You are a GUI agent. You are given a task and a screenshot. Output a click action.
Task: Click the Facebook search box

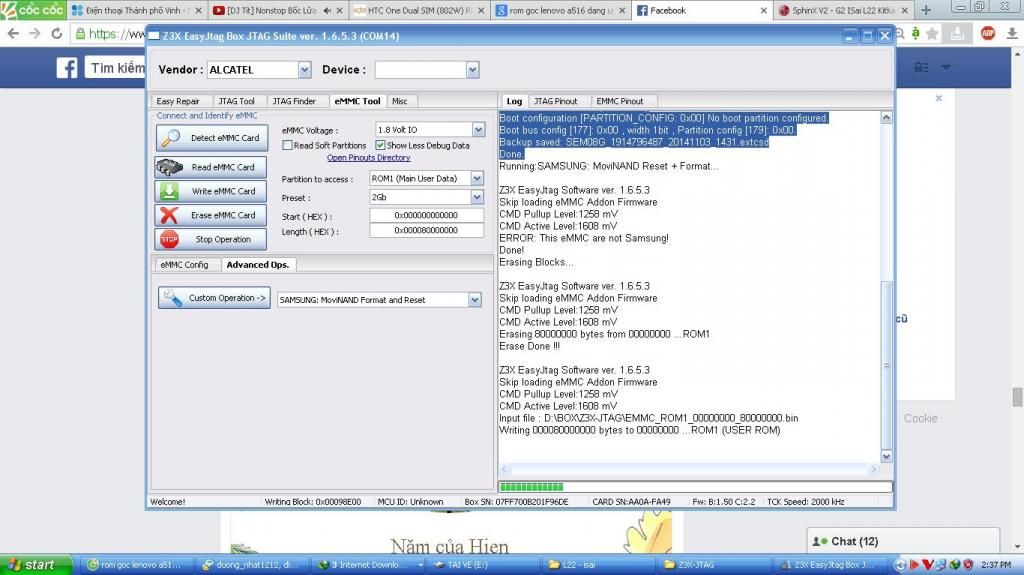116,67
